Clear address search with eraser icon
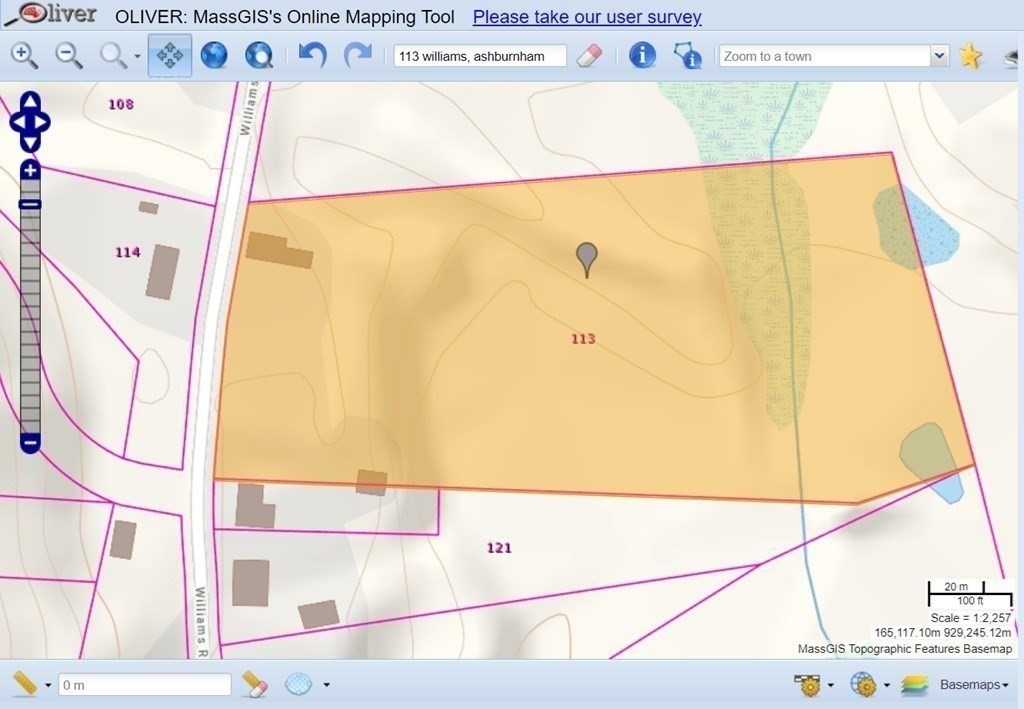The image size is (1024, 709). [591, 55]
